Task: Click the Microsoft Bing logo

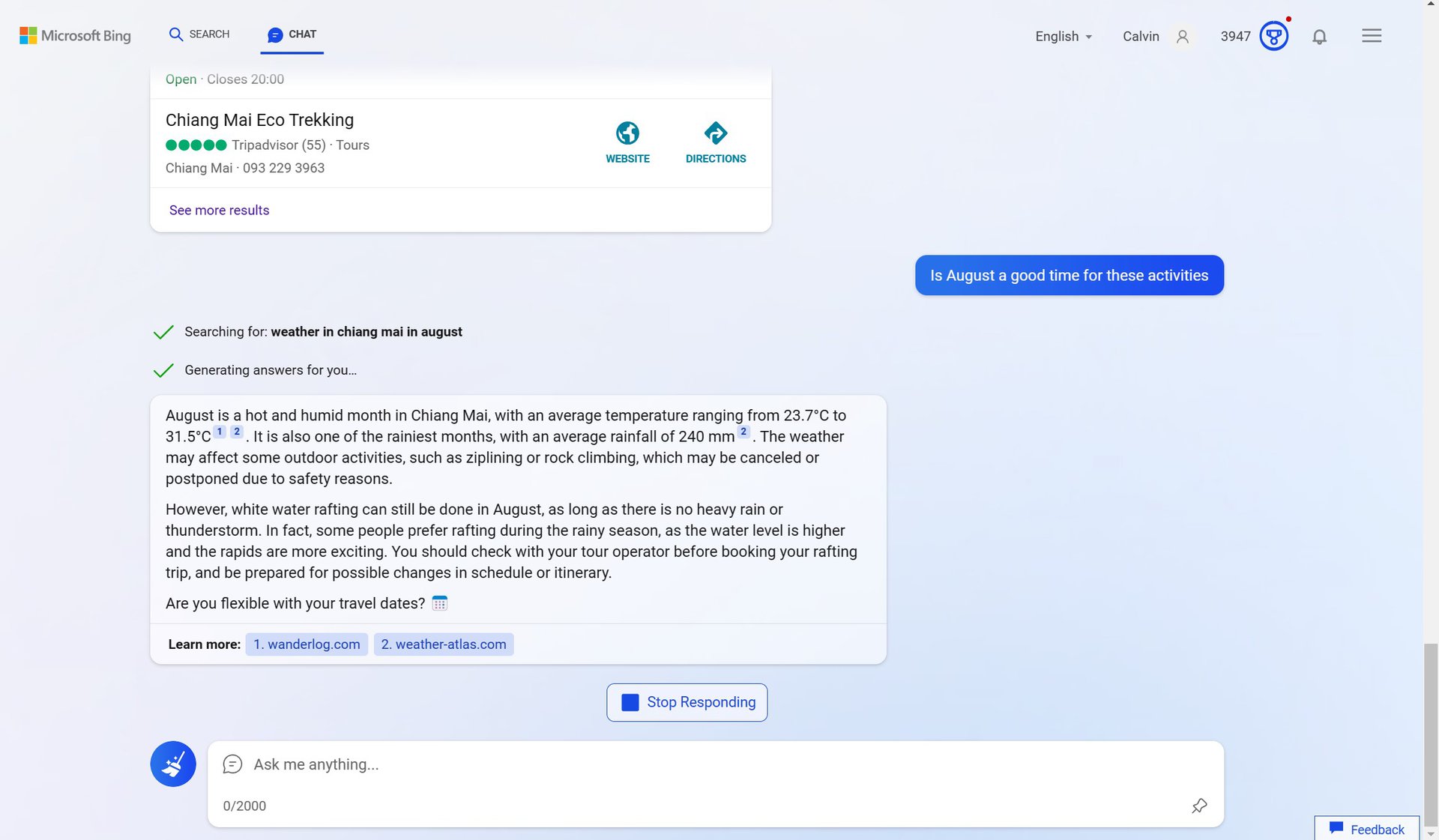Action: (75, 35)
